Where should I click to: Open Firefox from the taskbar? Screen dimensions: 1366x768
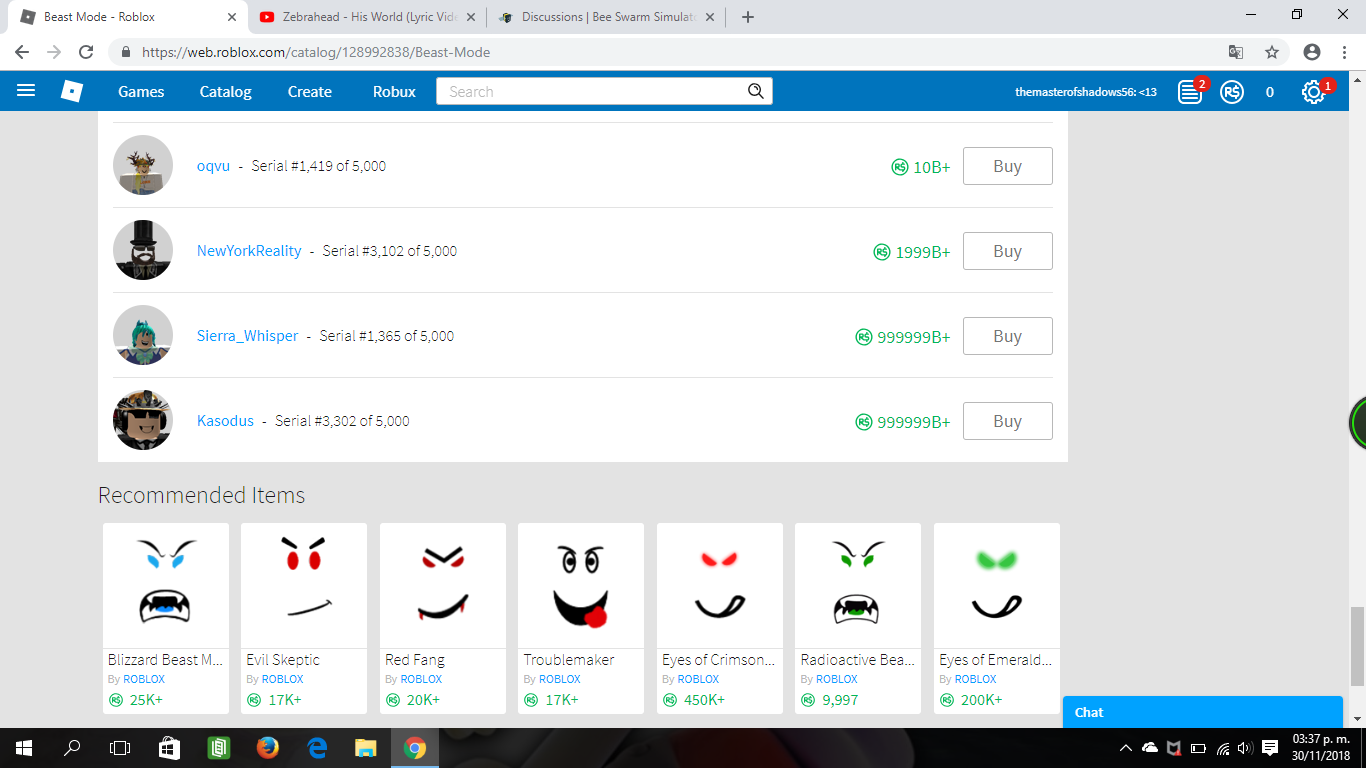pos(267,748)
